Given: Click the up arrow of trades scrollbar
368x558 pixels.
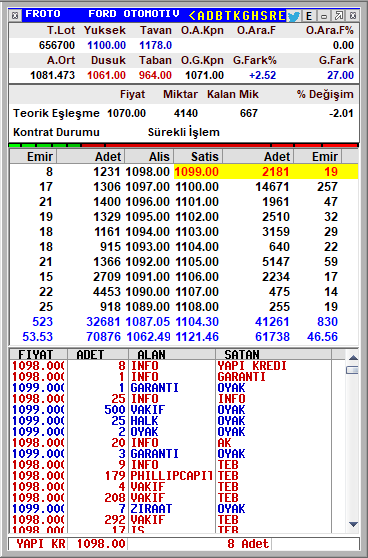Looking at the screenshot, I should [353, 357].
